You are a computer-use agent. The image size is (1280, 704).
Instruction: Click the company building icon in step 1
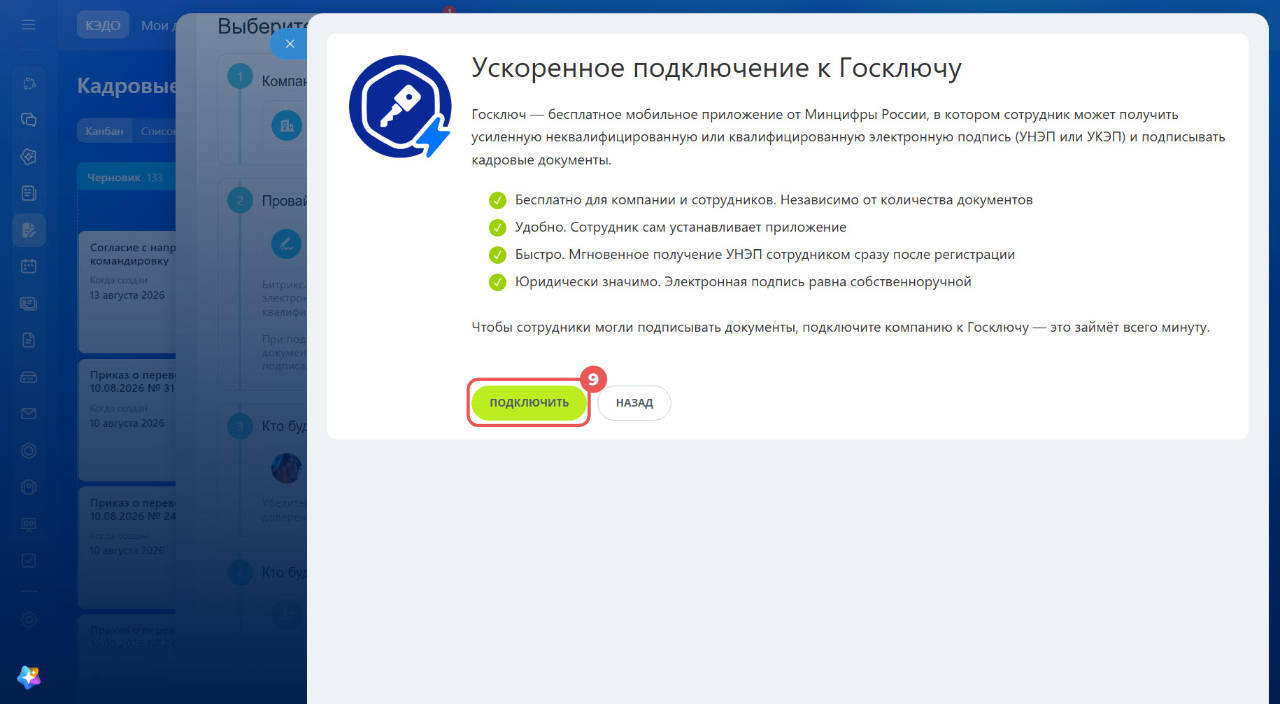point(287,125)
